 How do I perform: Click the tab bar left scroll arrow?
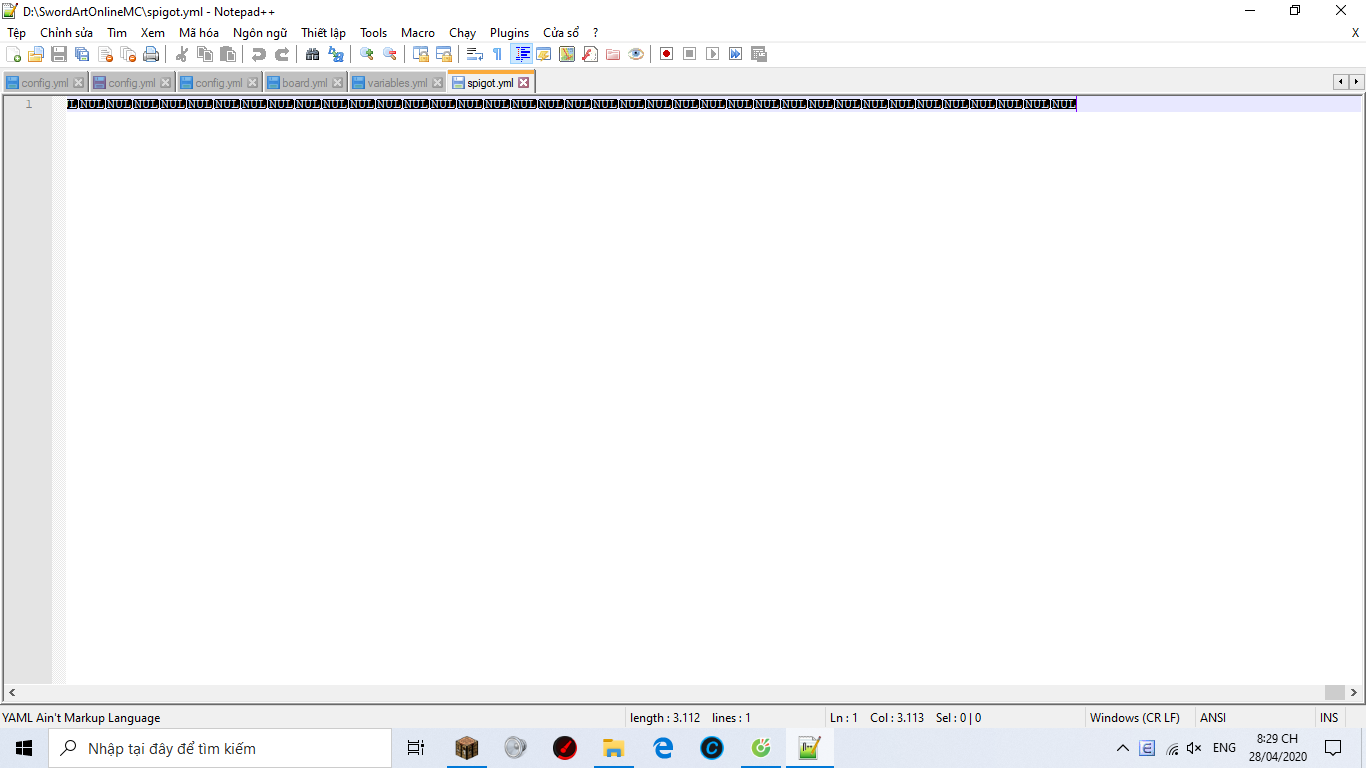coord(1340,82)
